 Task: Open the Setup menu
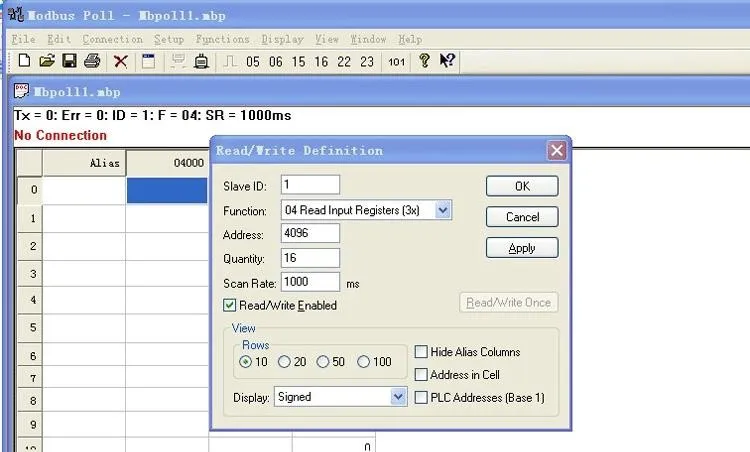click(169, 39)
